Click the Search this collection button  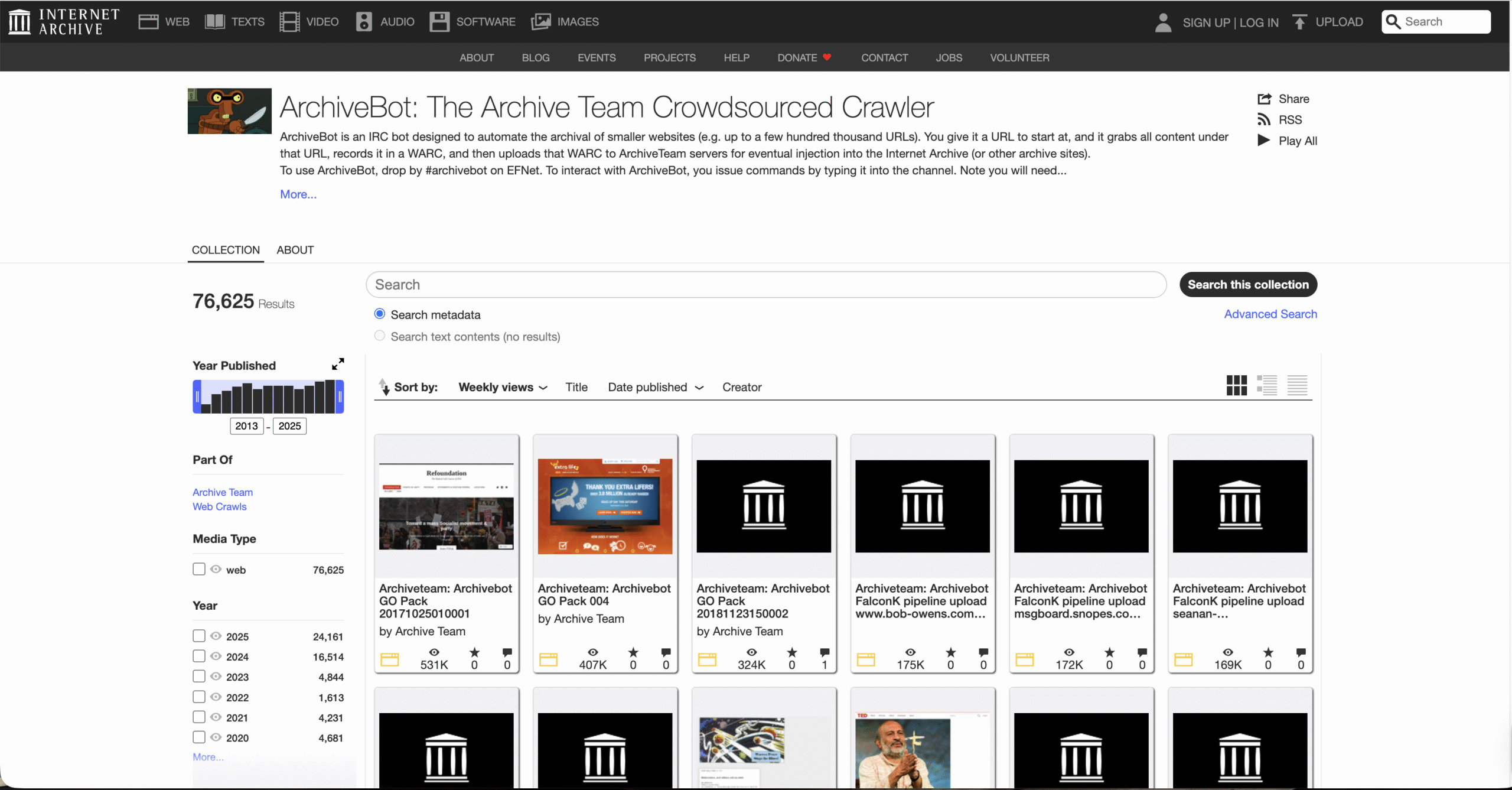point(1248,285)
